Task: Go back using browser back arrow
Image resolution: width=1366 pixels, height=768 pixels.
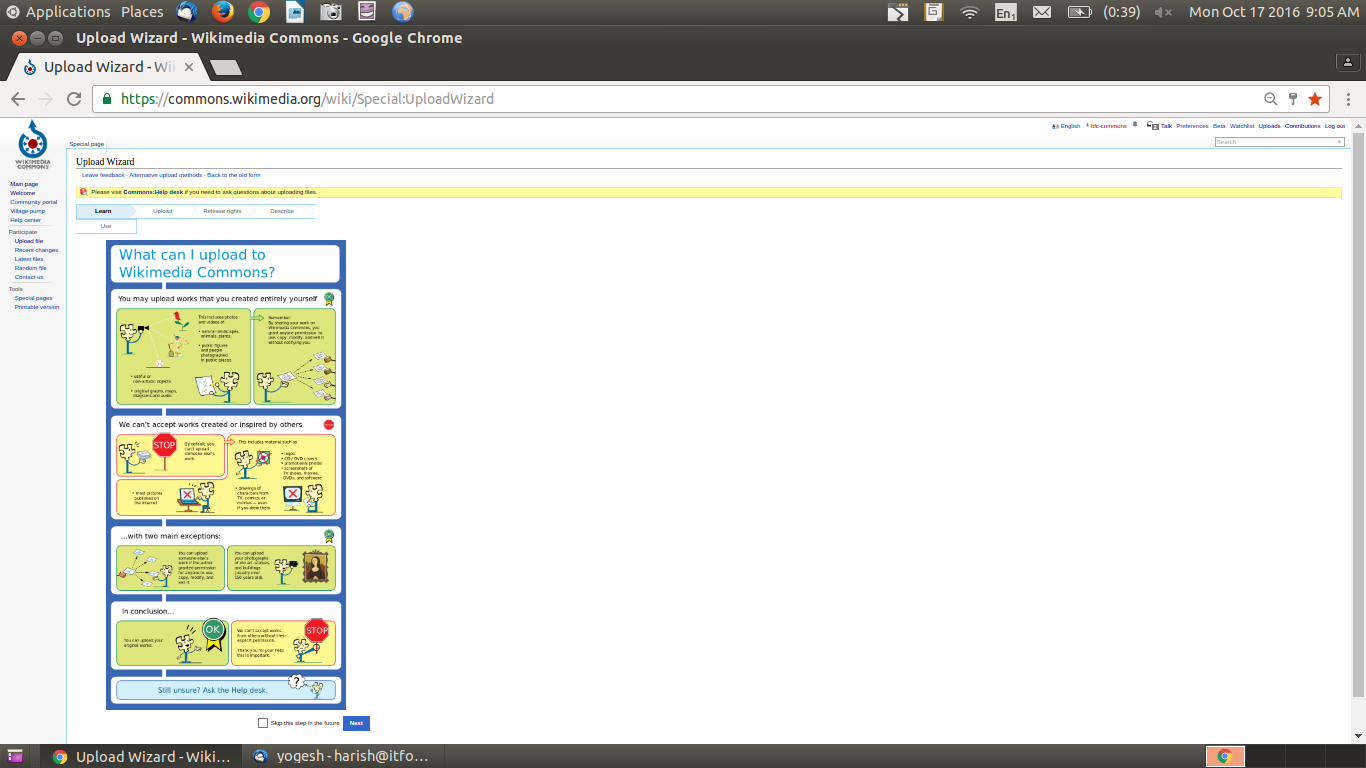Action: (18, 99)
